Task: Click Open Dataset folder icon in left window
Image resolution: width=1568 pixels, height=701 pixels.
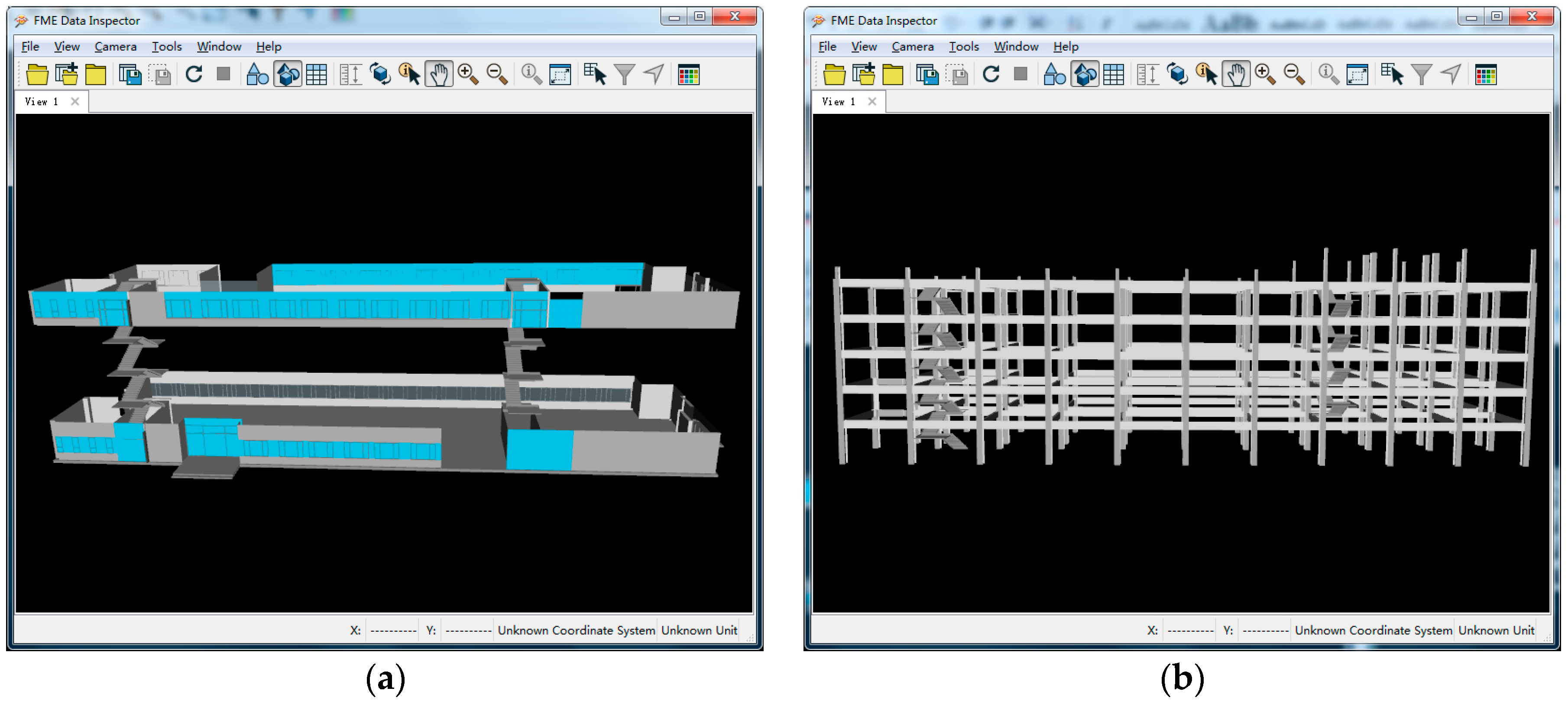Action: point(37,75)
